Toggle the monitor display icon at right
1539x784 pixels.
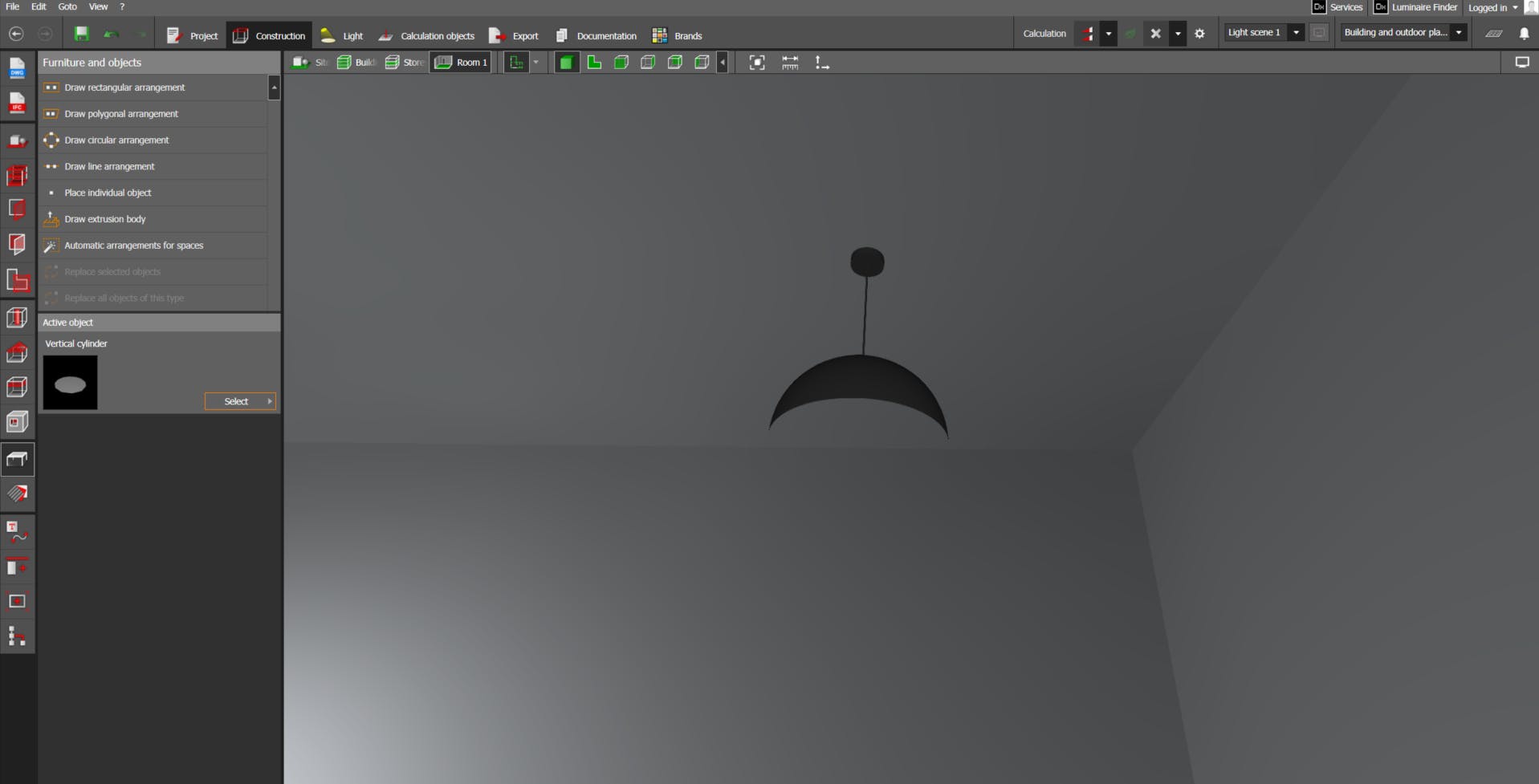(1521, 63)
